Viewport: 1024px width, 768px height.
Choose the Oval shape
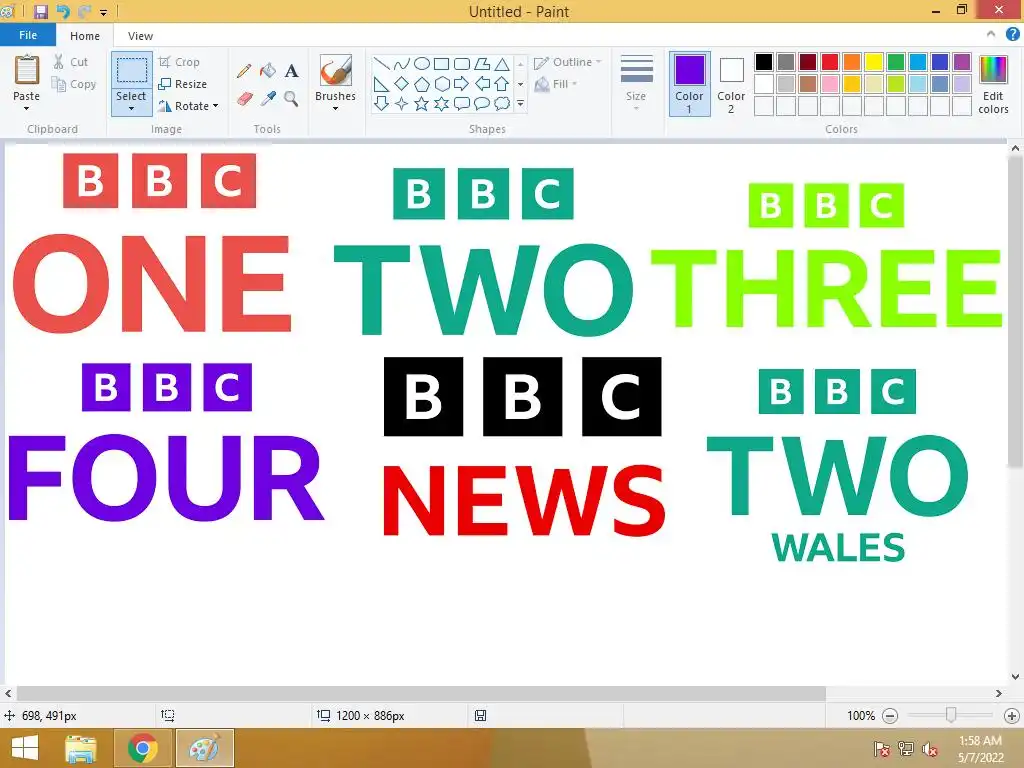pos(422,64)
